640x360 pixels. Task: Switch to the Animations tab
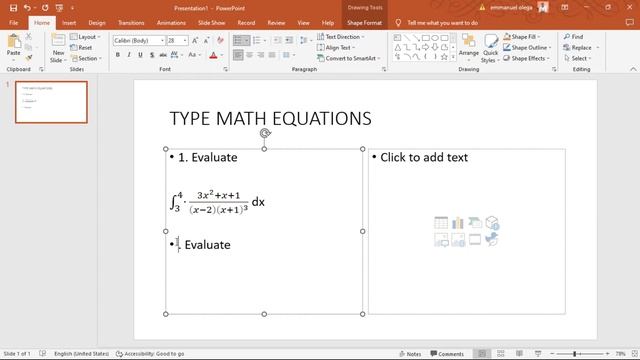171,23
